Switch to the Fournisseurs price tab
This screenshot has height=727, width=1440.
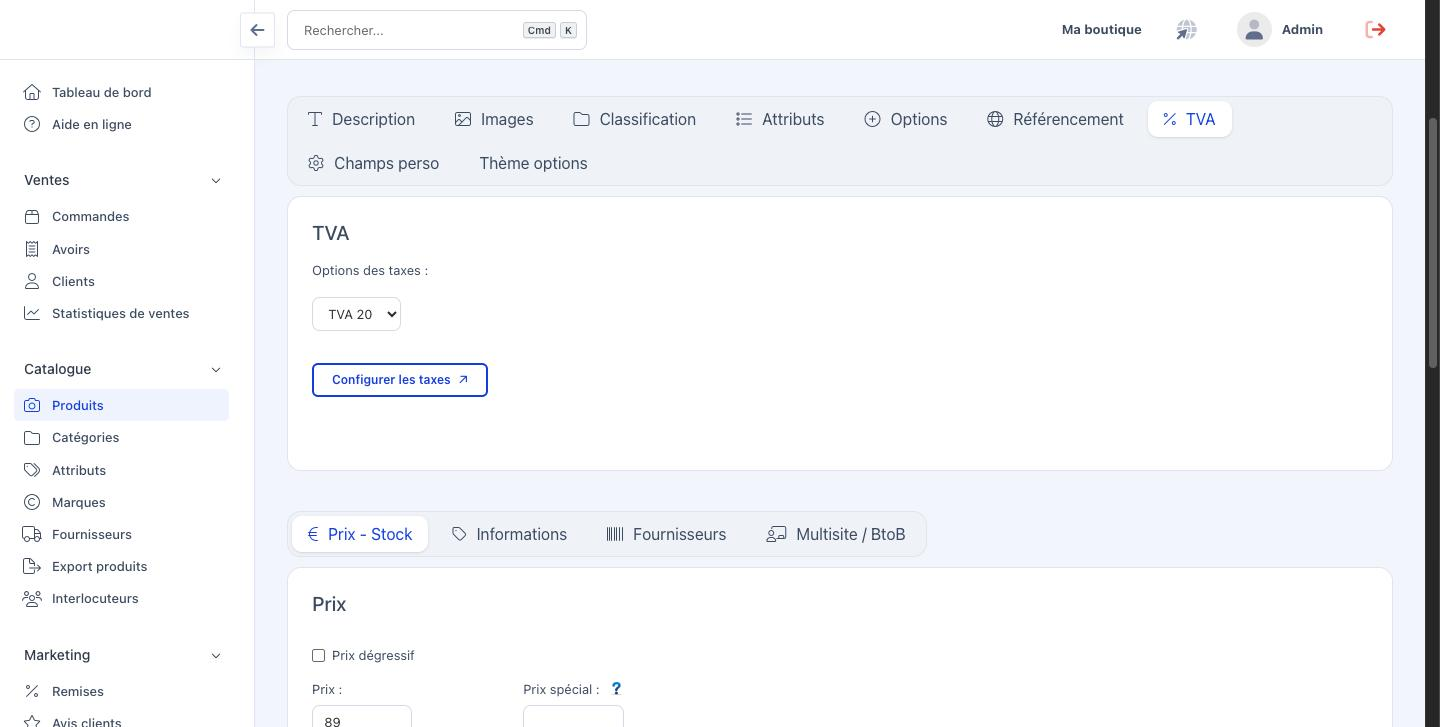click(x=667, y=534)
